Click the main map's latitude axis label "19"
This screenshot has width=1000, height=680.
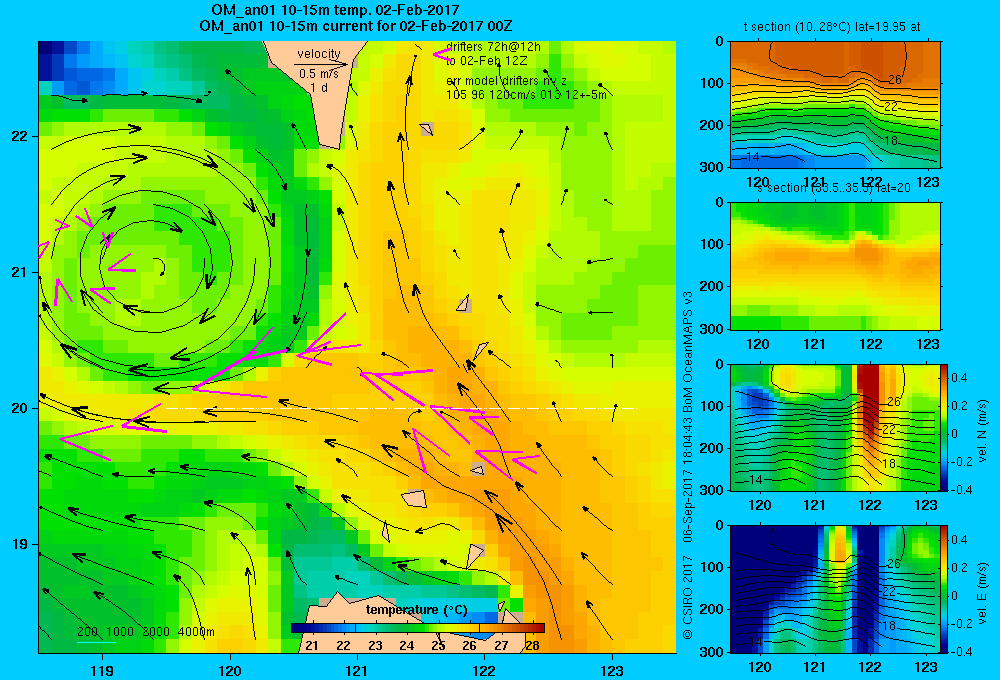[20, 544]
